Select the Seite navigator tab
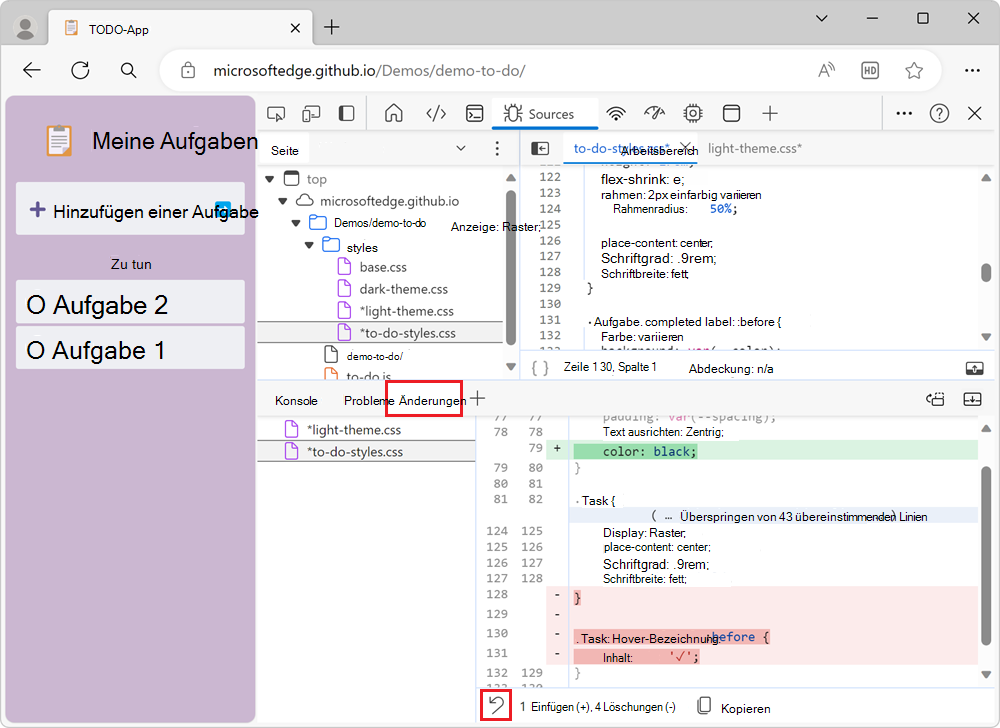 [284, 150]
